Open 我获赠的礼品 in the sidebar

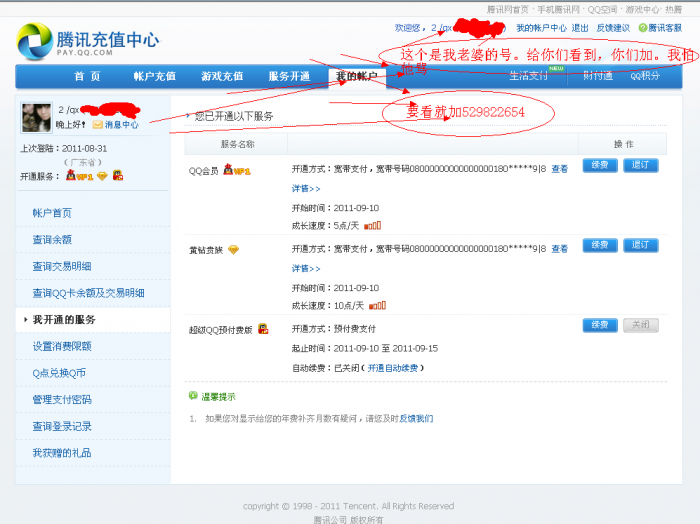coord(62,453)
